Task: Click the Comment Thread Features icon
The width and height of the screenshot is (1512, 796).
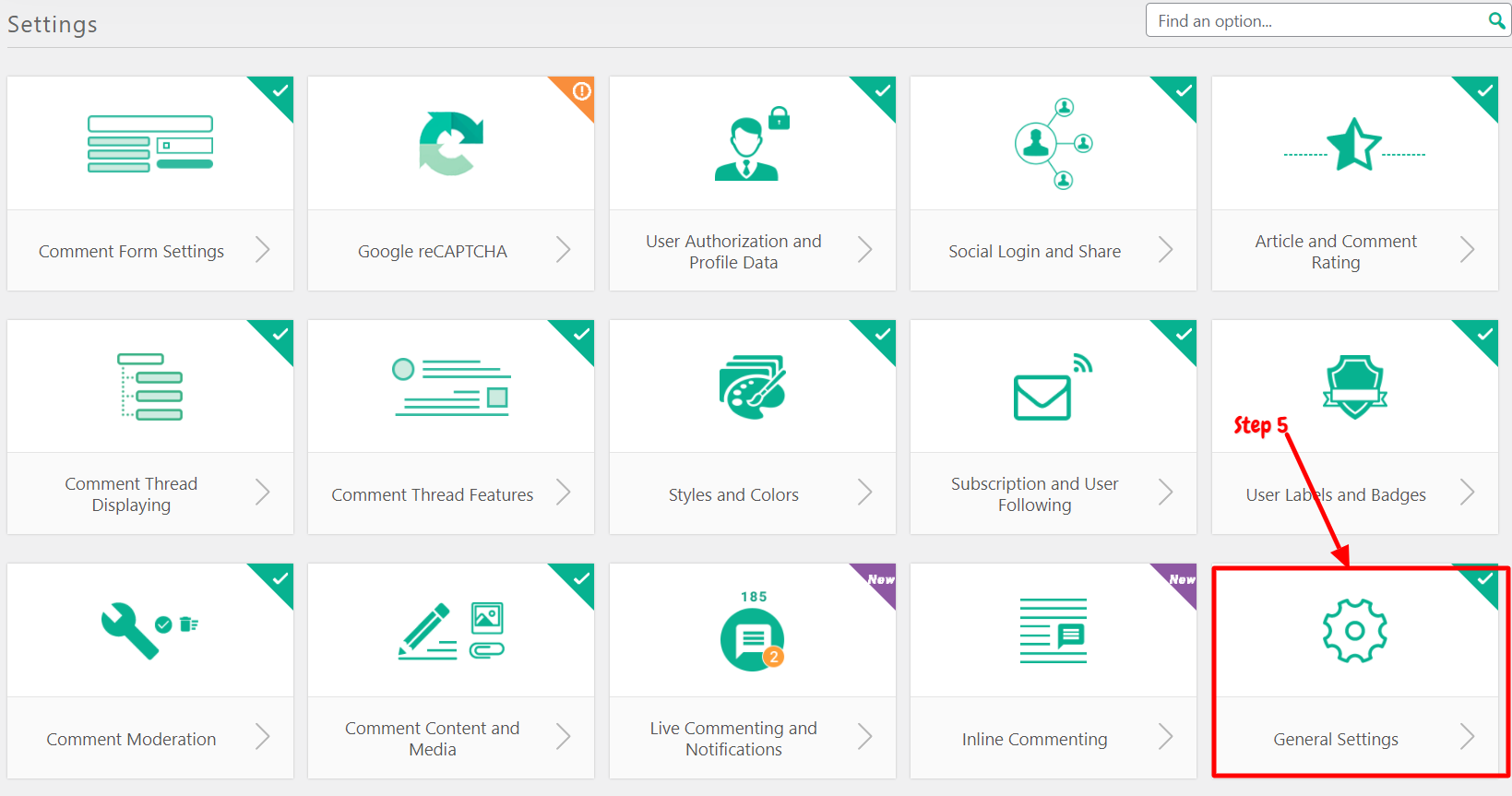Action: coord(451,386)
